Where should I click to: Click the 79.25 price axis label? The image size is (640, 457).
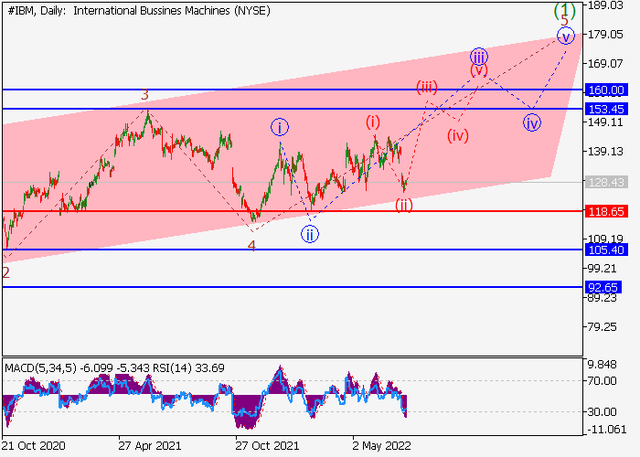(x=602, y=327)
